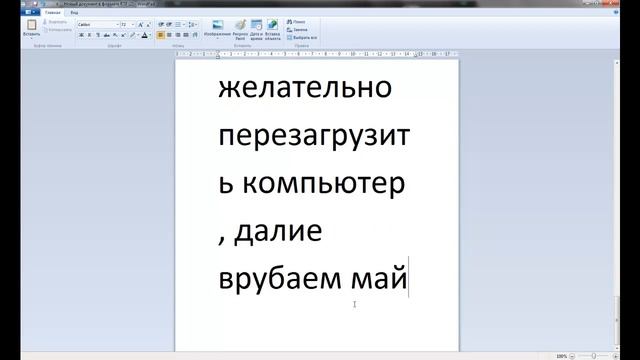Screen dimensions: 640x360
Task: Expand the bullet list style dropdown
Action: click(184, 25)
